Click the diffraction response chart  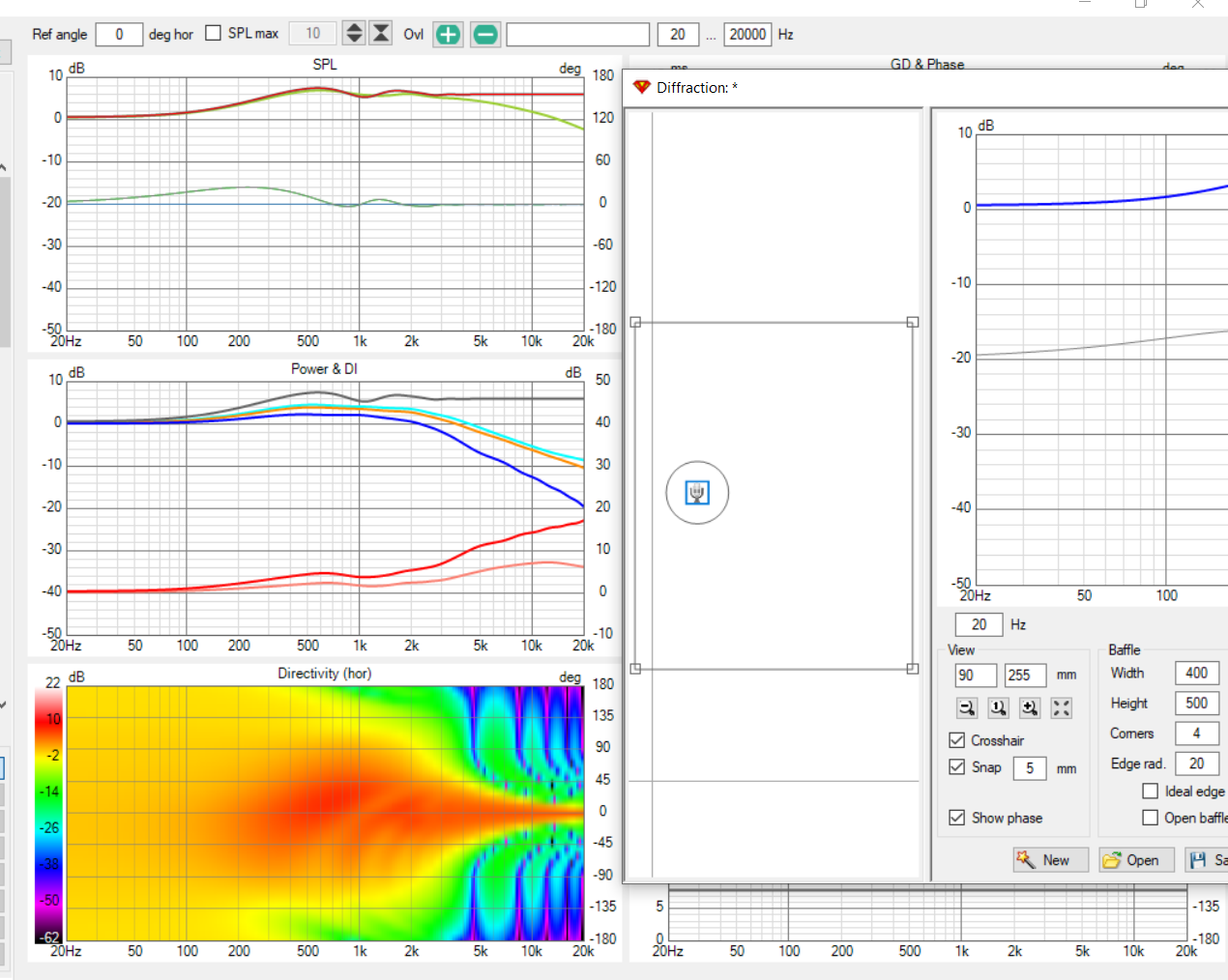(1101, 359)
